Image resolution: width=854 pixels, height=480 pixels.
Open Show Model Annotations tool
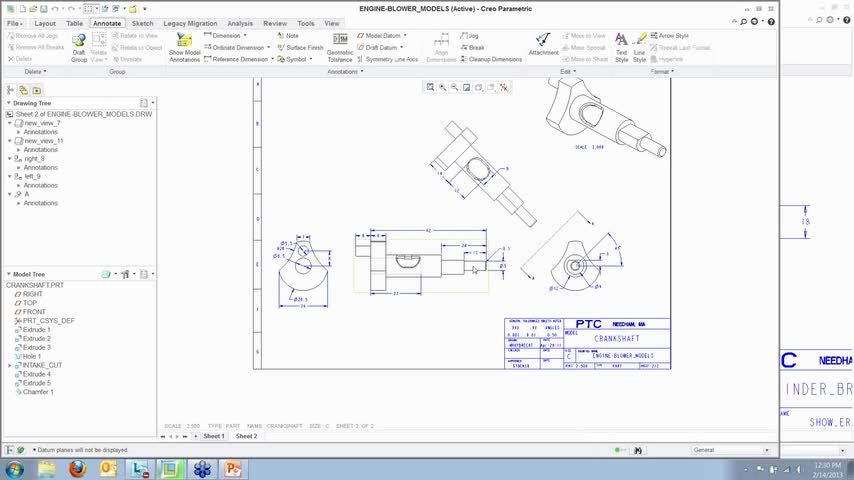(x=185, y=47)
